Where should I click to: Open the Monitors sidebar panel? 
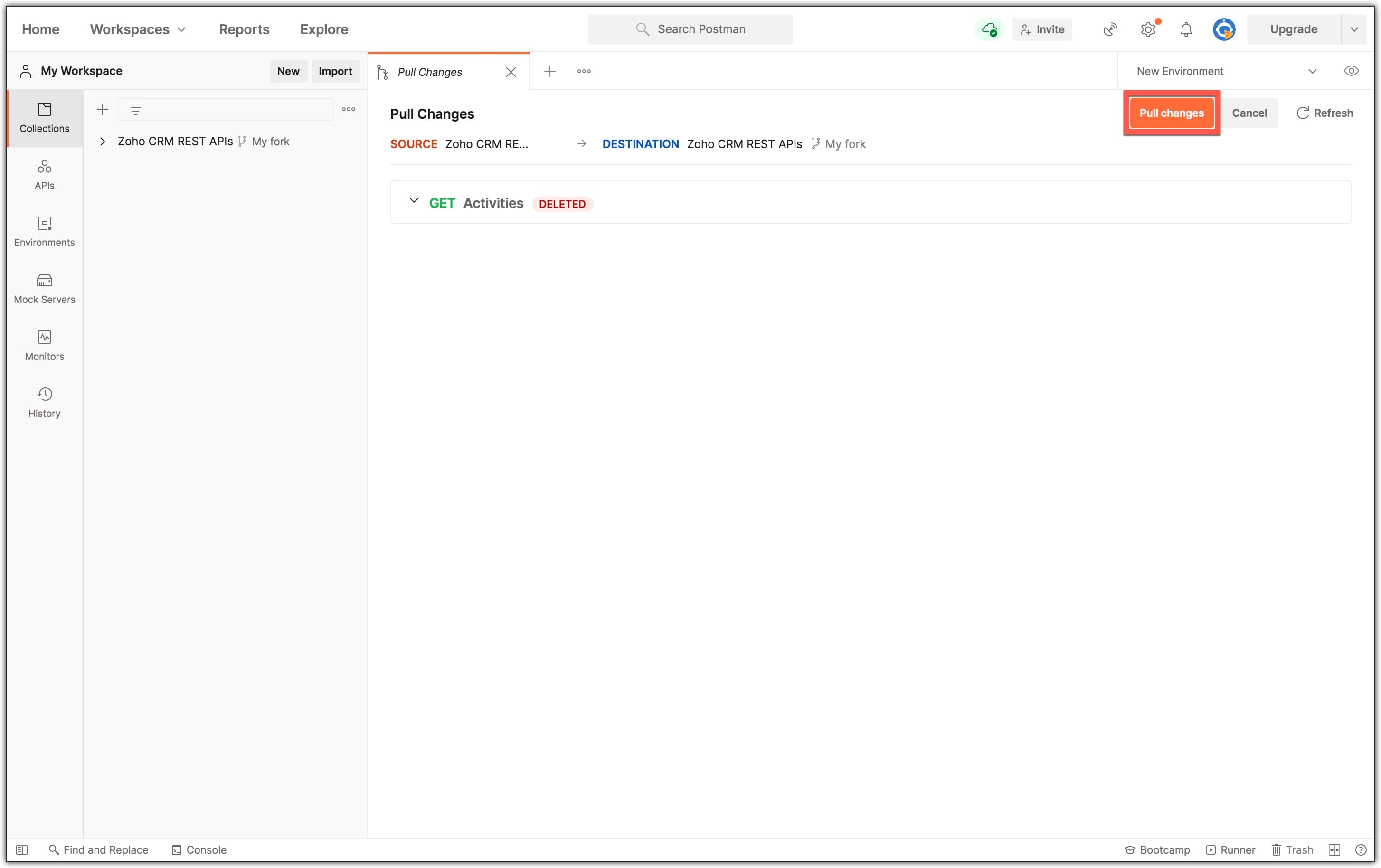44,345
